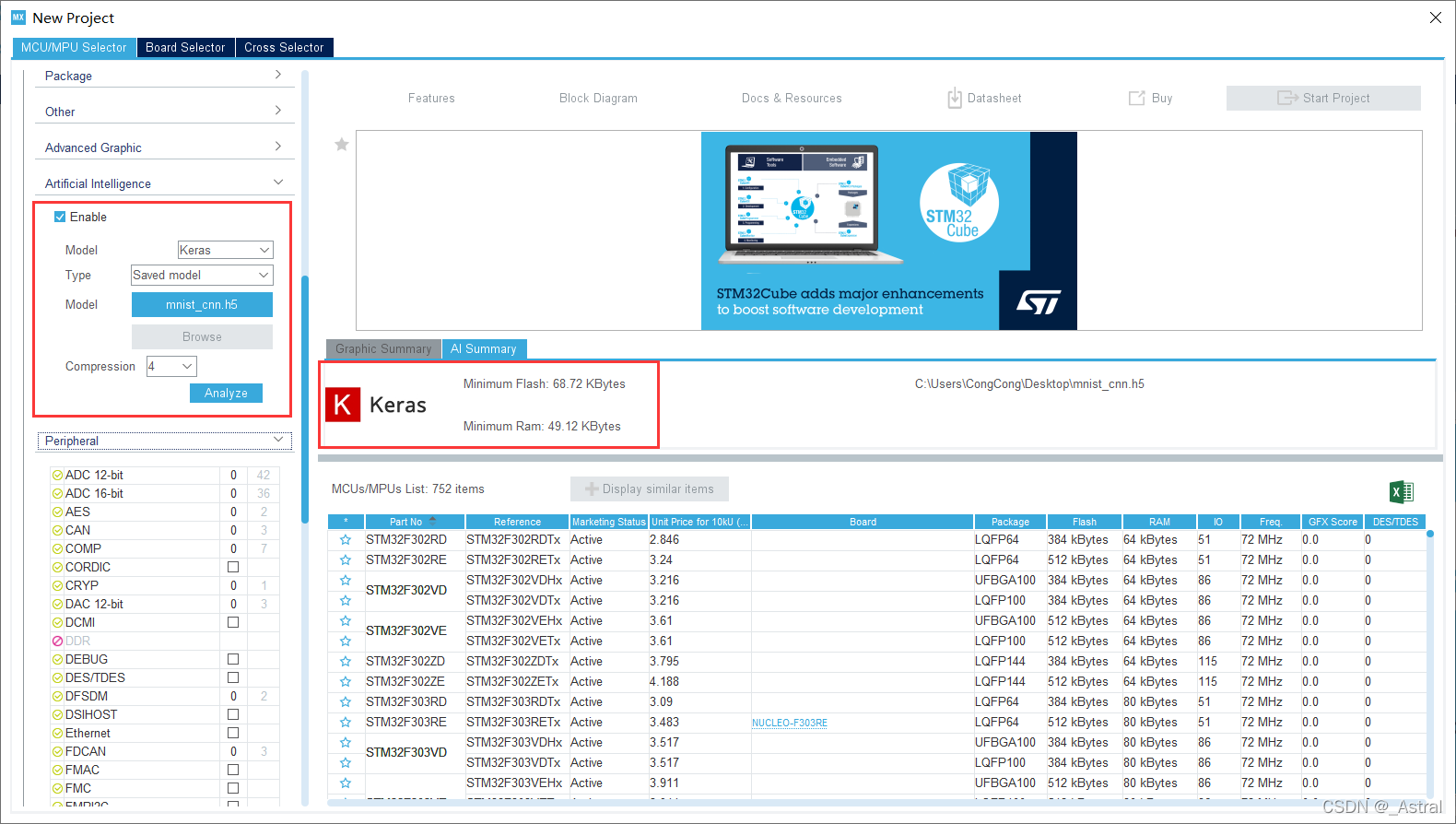Click the Datasheet download icon
Viewport: 1456px width, 824px height.
point(955,98)
